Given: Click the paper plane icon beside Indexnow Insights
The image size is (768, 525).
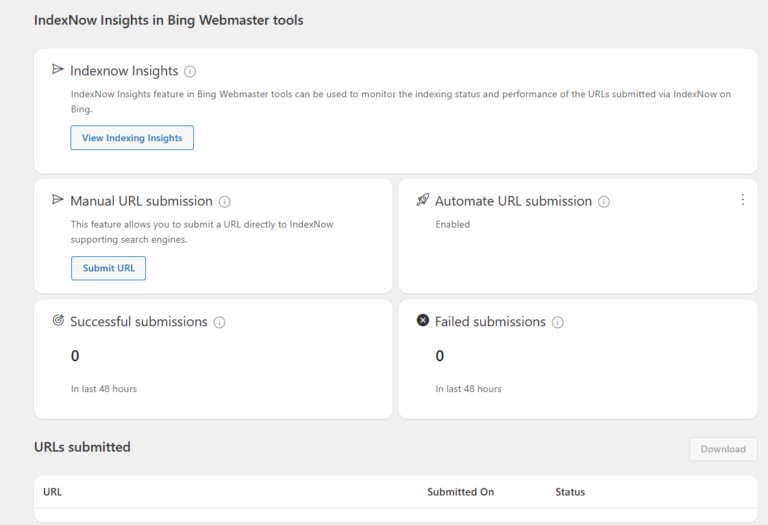Looking at the screenshot, I should pos(58,70).
